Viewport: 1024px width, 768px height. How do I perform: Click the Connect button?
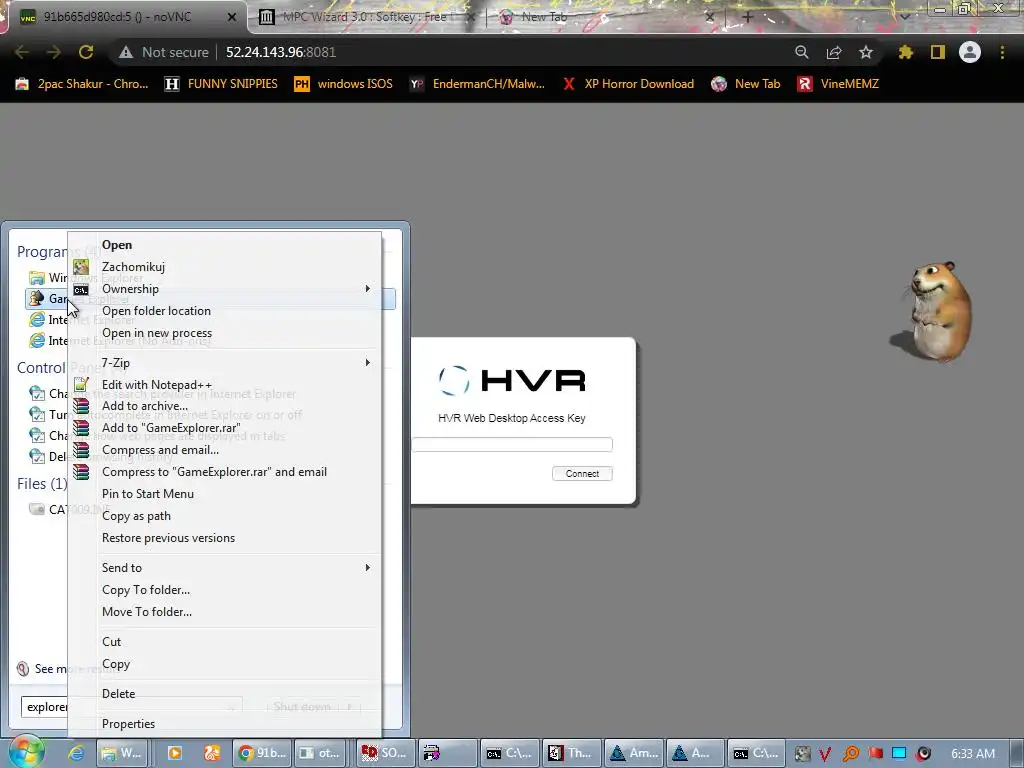tap(582, 473)
